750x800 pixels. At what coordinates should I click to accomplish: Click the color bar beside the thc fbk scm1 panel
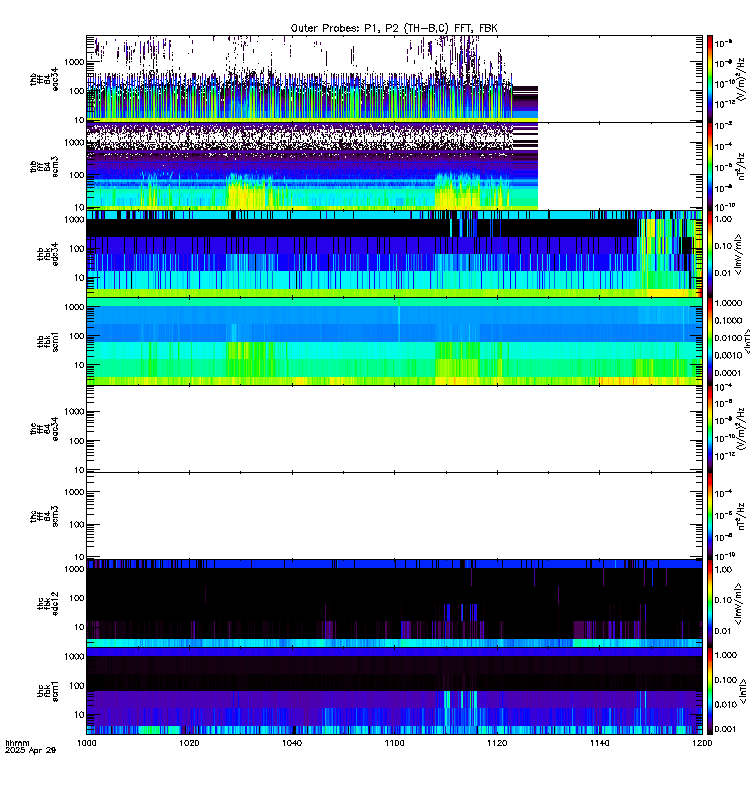(x=710, y=691)
